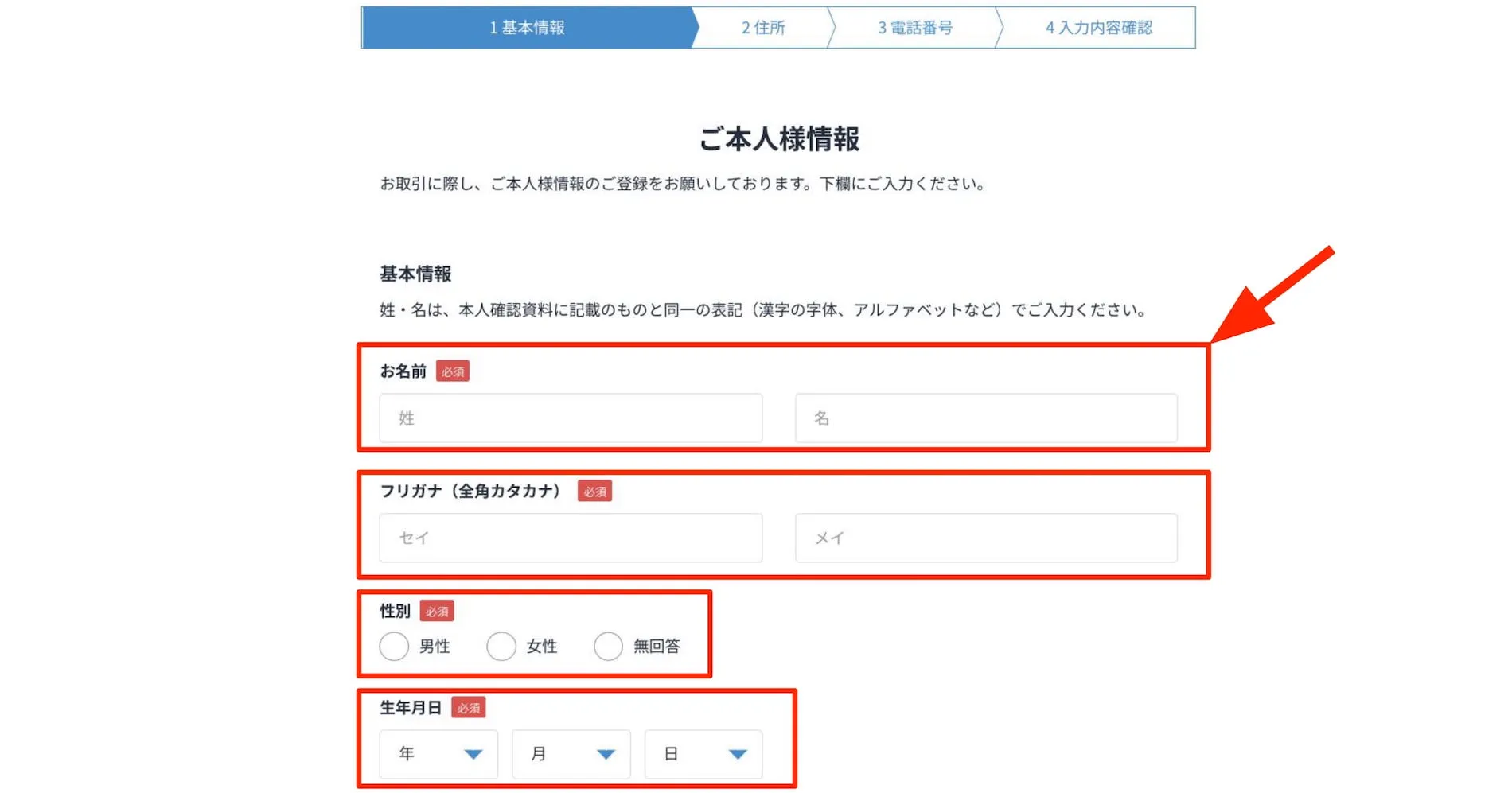Viewport: 1512px width, 793px height.
Task: Click the 姓 last name field
Action: [x=570, y=418]
